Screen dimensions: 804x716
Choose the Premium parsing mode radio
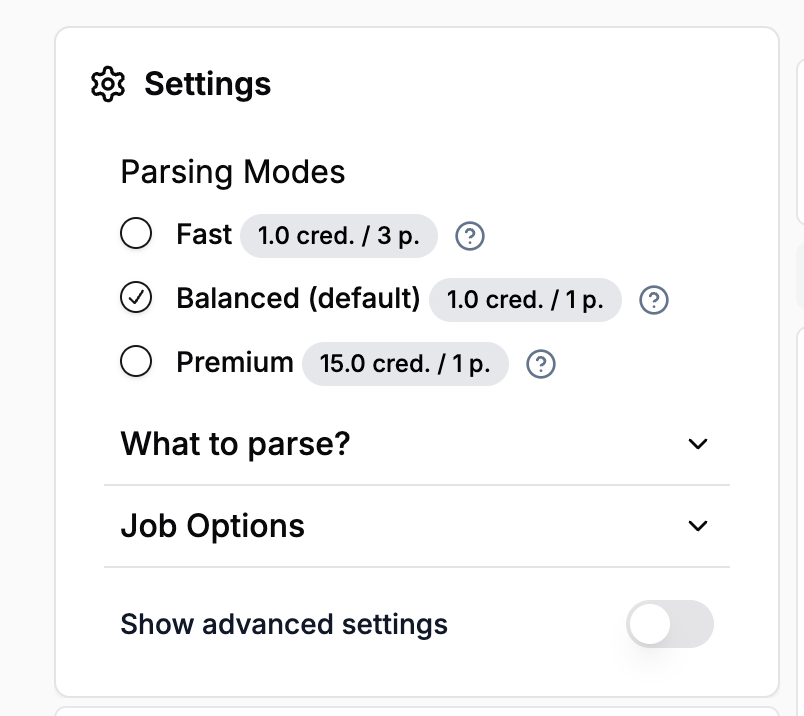(136, 362)
